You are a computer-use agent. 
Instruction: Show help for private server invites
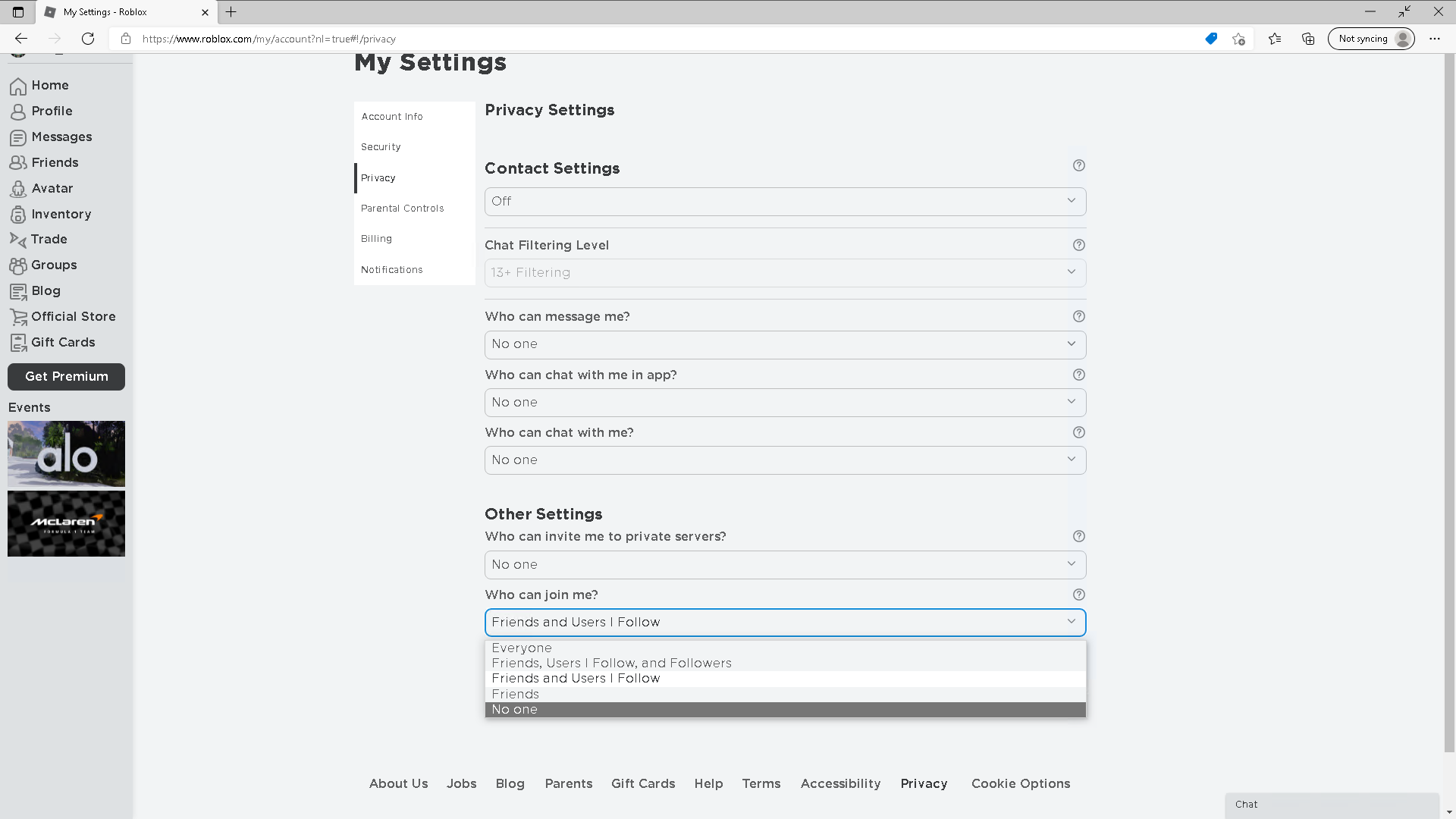click(x=1079, y=536)
